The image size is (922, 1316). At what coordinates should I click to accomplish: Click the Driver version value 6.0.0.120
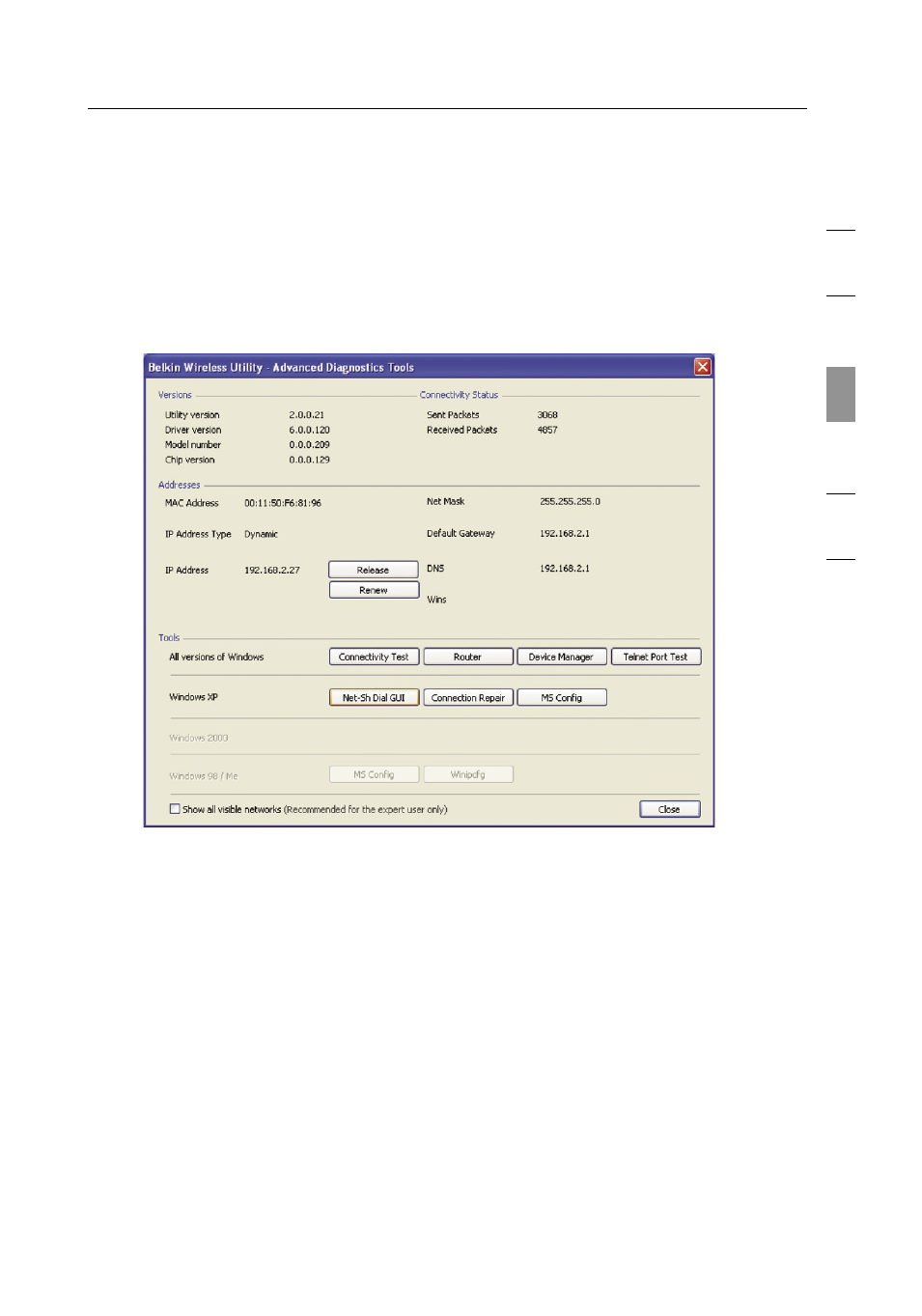click(310, 431)
